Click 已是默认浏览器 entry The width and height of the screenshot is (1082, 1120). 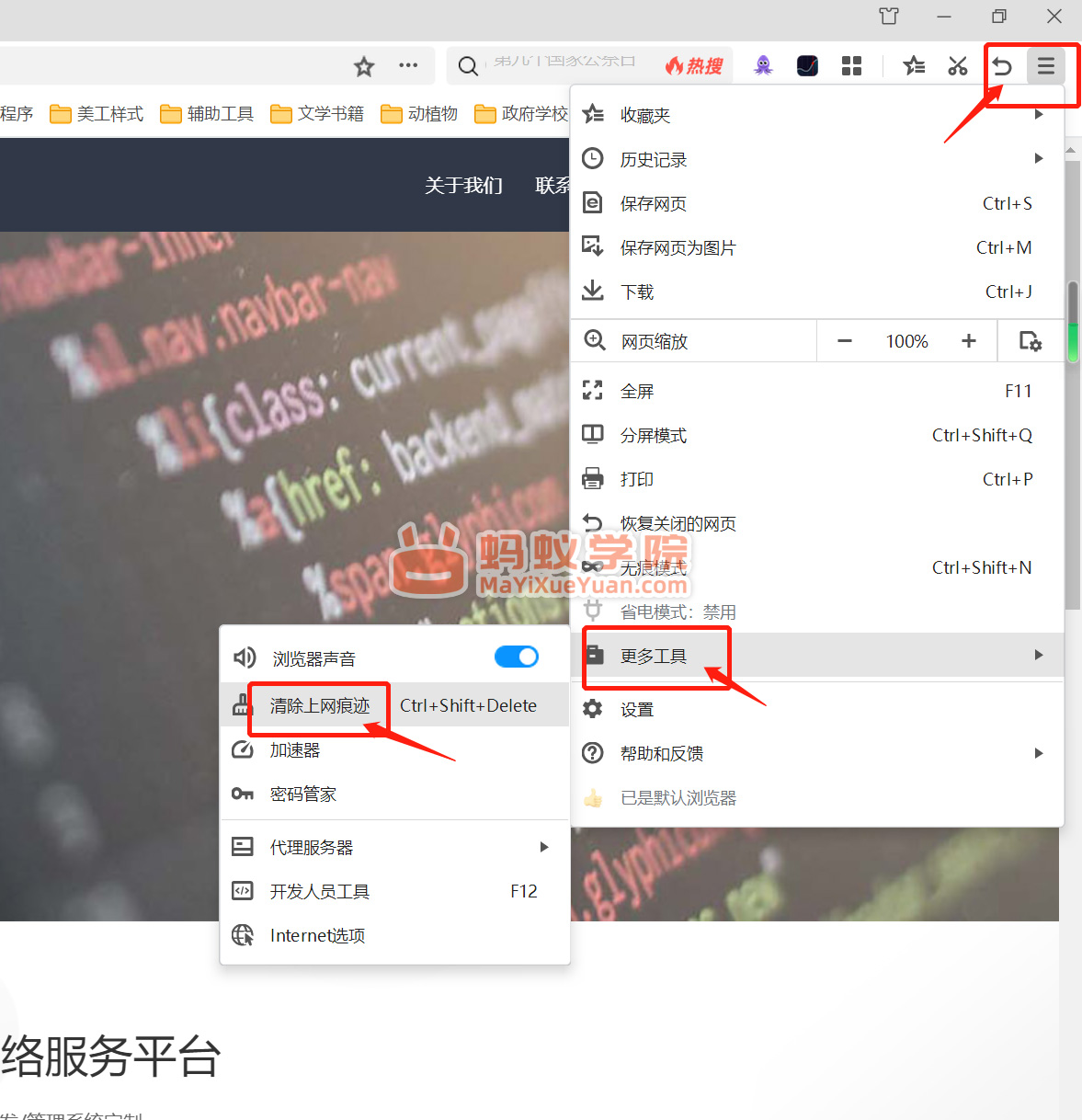[x=817, y=797]
